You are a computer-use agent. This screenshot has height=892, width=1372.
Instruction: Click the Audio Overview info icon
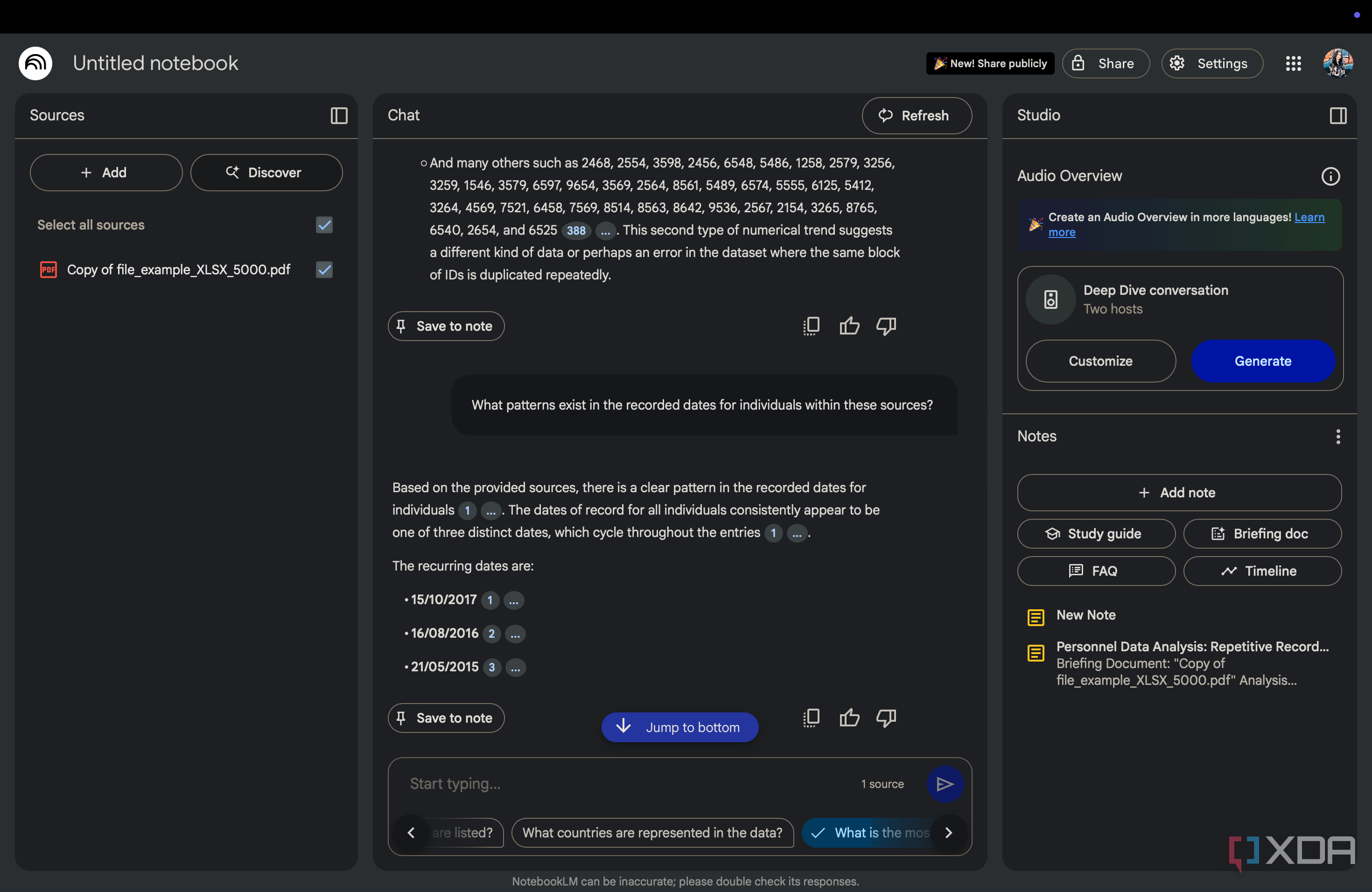click(x=1330, y=176)
